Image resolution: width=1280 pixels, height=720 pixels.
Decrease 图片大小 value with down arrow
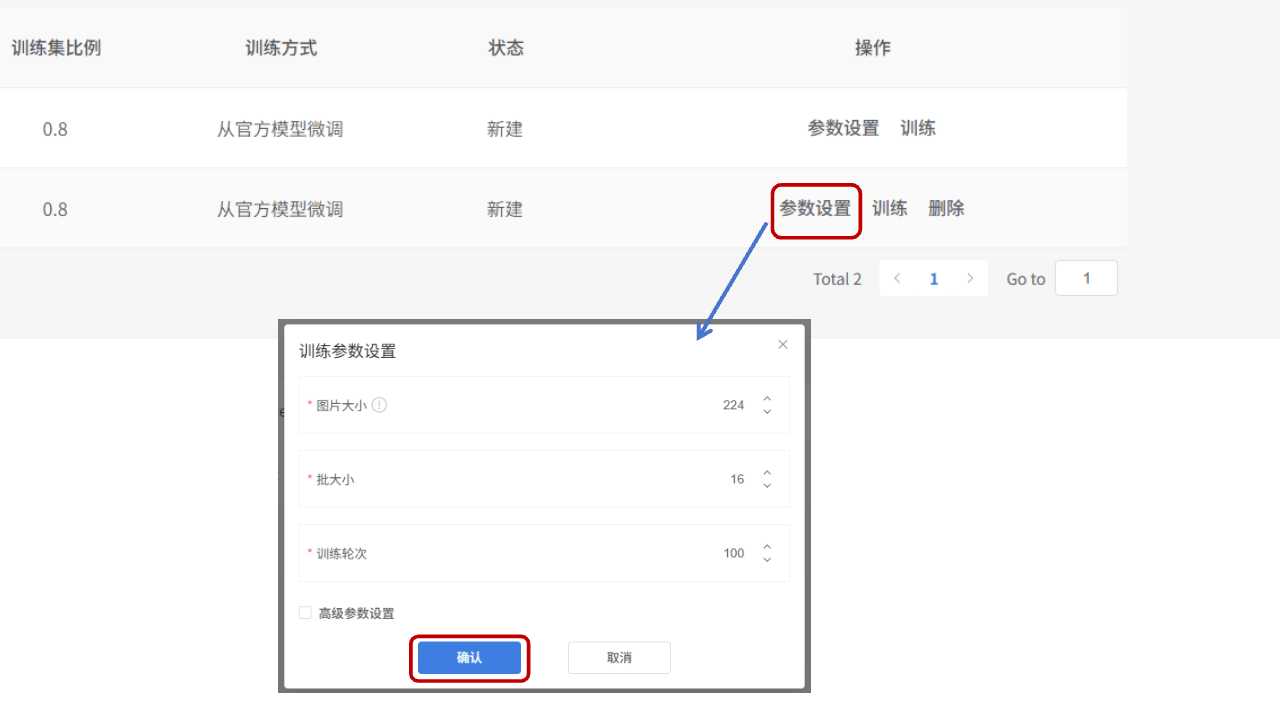pyautogui.click(x=767, y=412)
